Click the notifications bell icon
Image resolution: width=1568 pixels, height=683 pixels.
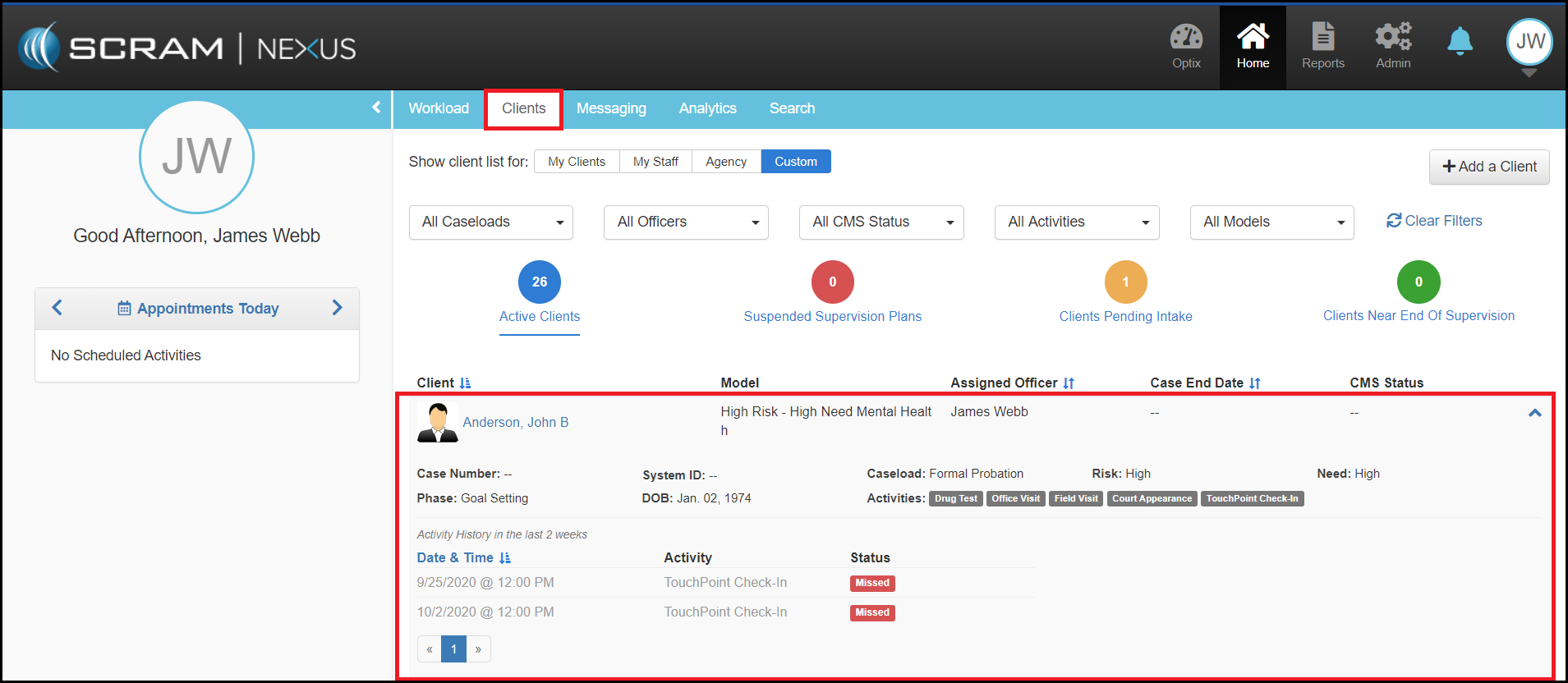click(1460, 41)
